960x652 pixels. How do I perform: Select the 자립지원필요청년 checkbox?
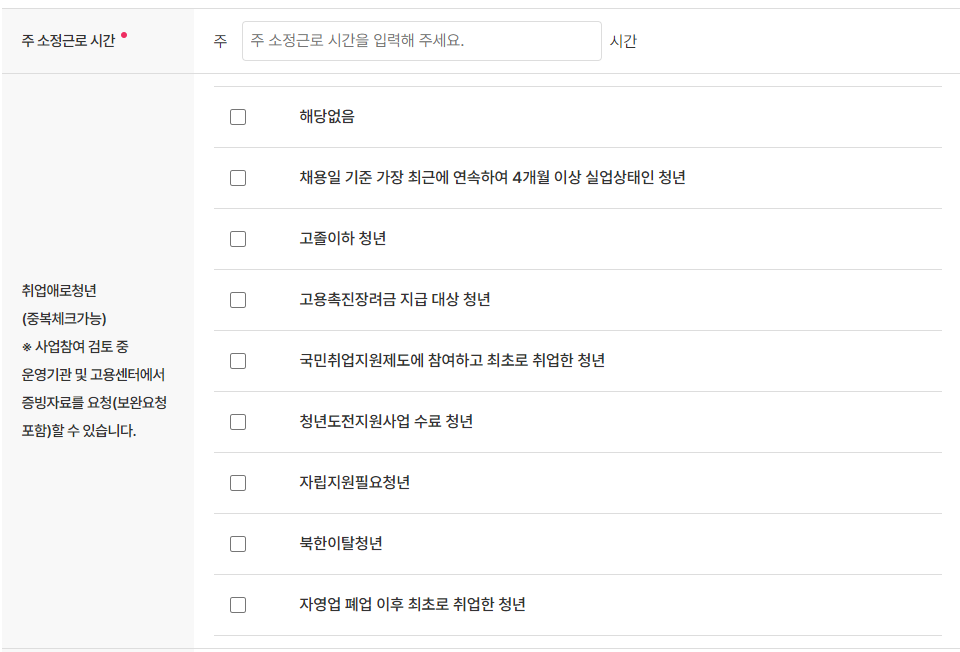click(x=237, y=483)
